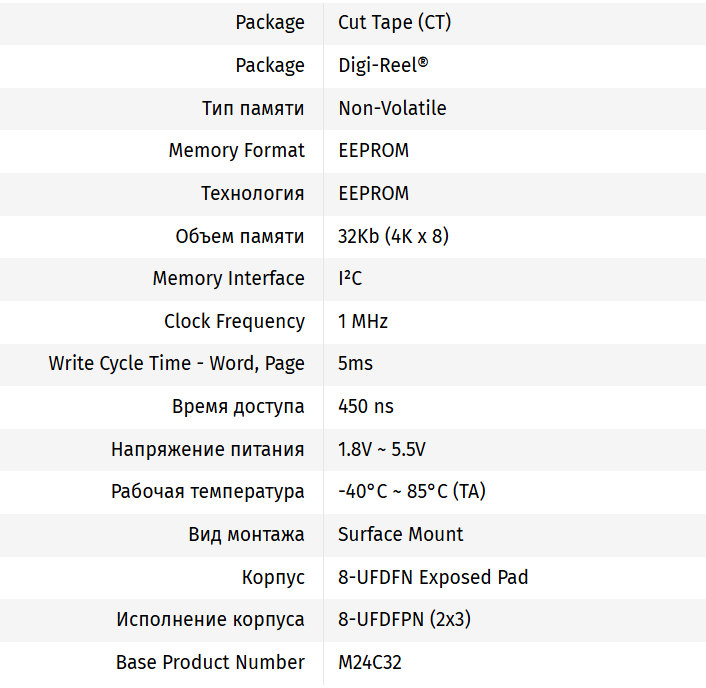Screen dimensions: 706x688
Task: Click the '8-UFDFN Exposed Pad' case value
Action: 433,577
